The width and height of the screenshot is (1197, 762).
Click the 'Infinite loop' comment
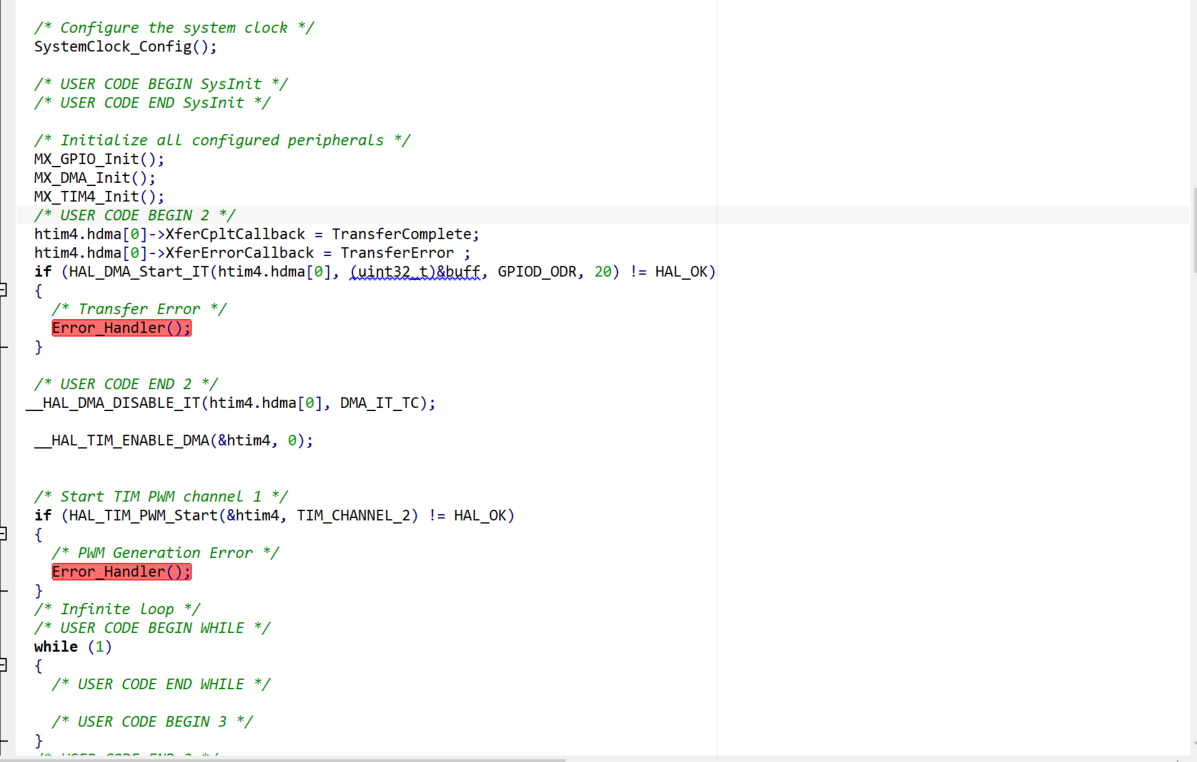point(117,609)
